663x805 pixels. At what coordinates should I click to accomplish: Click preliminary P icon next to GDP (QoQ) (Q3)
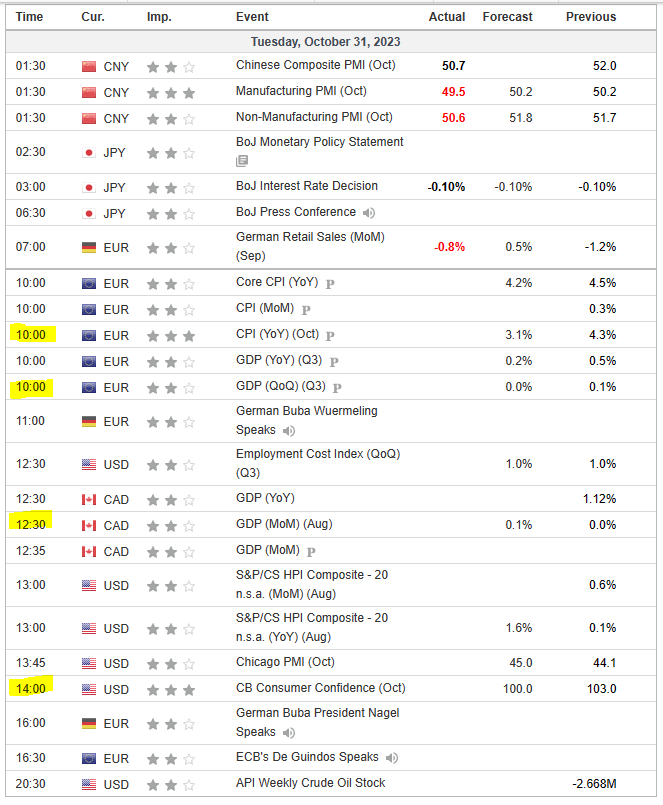[337, 388]
